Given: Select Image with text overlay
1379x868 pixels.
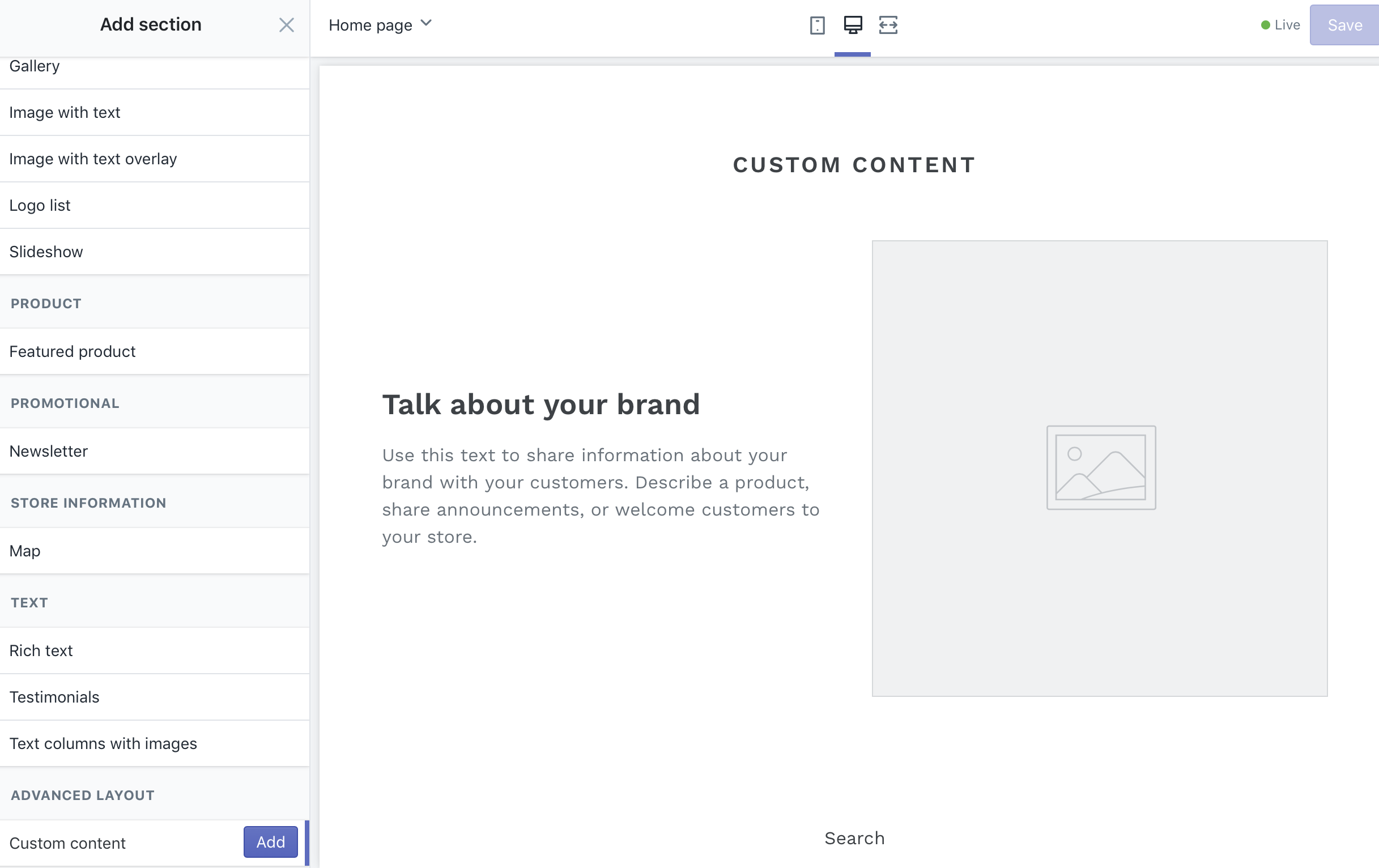Looking at the screenshot, I should pos(93,159).
